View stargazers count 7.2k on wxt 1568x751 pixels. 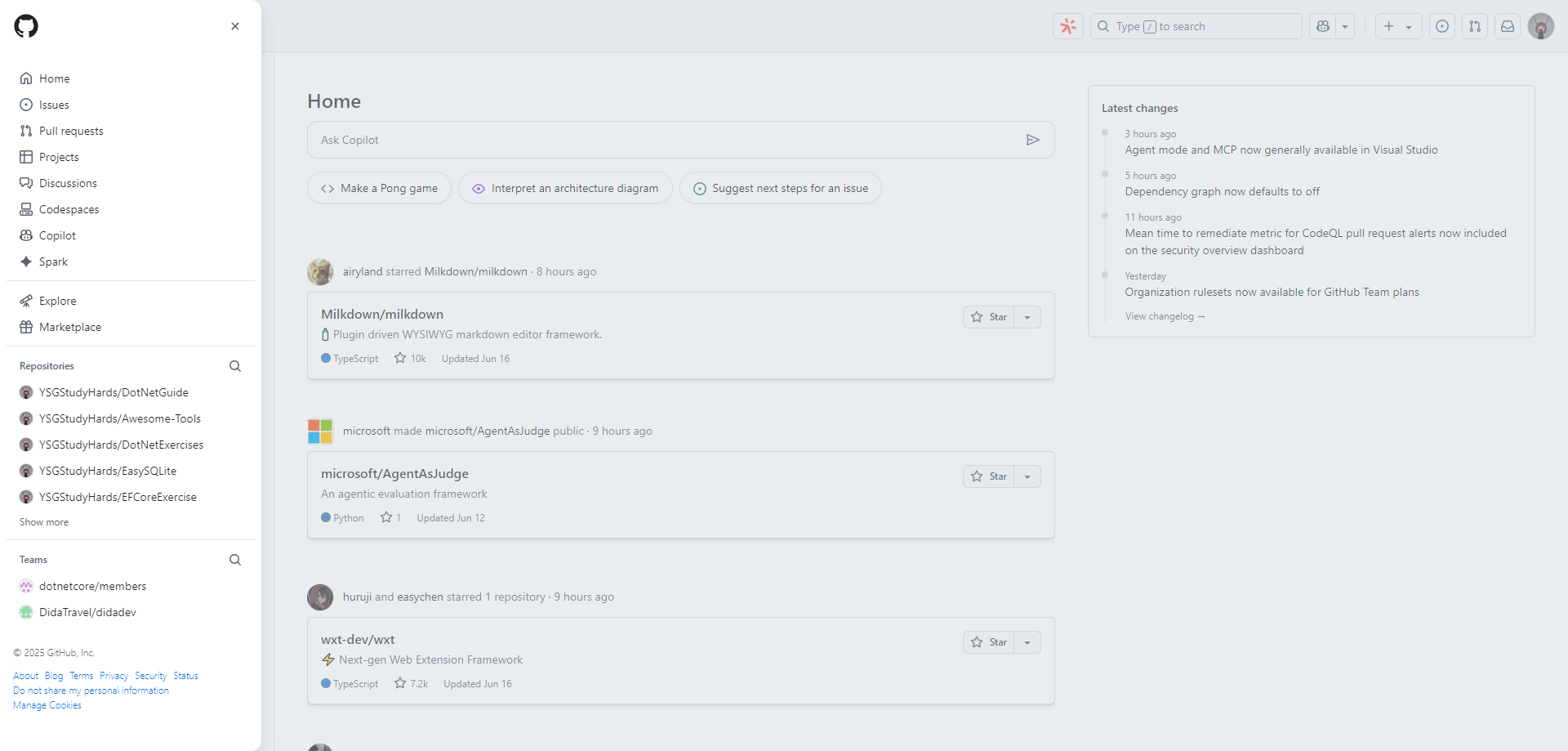click(x=411, y=683)
